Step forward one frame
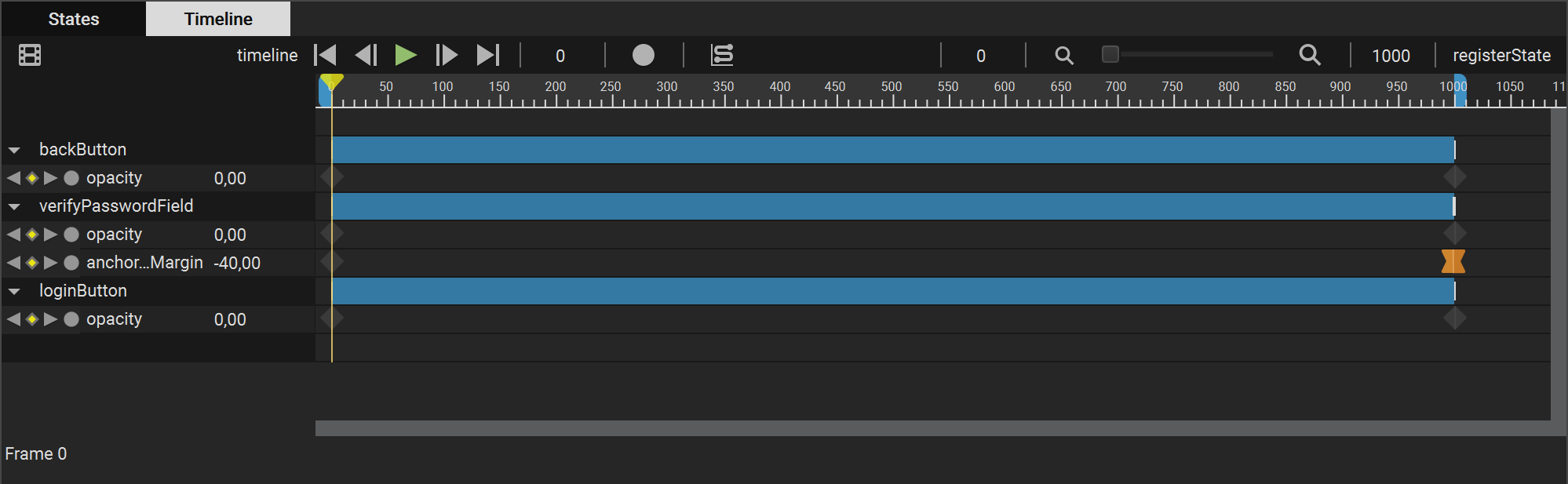Viewport: 1568px width, 484px height. coord(447,55)
